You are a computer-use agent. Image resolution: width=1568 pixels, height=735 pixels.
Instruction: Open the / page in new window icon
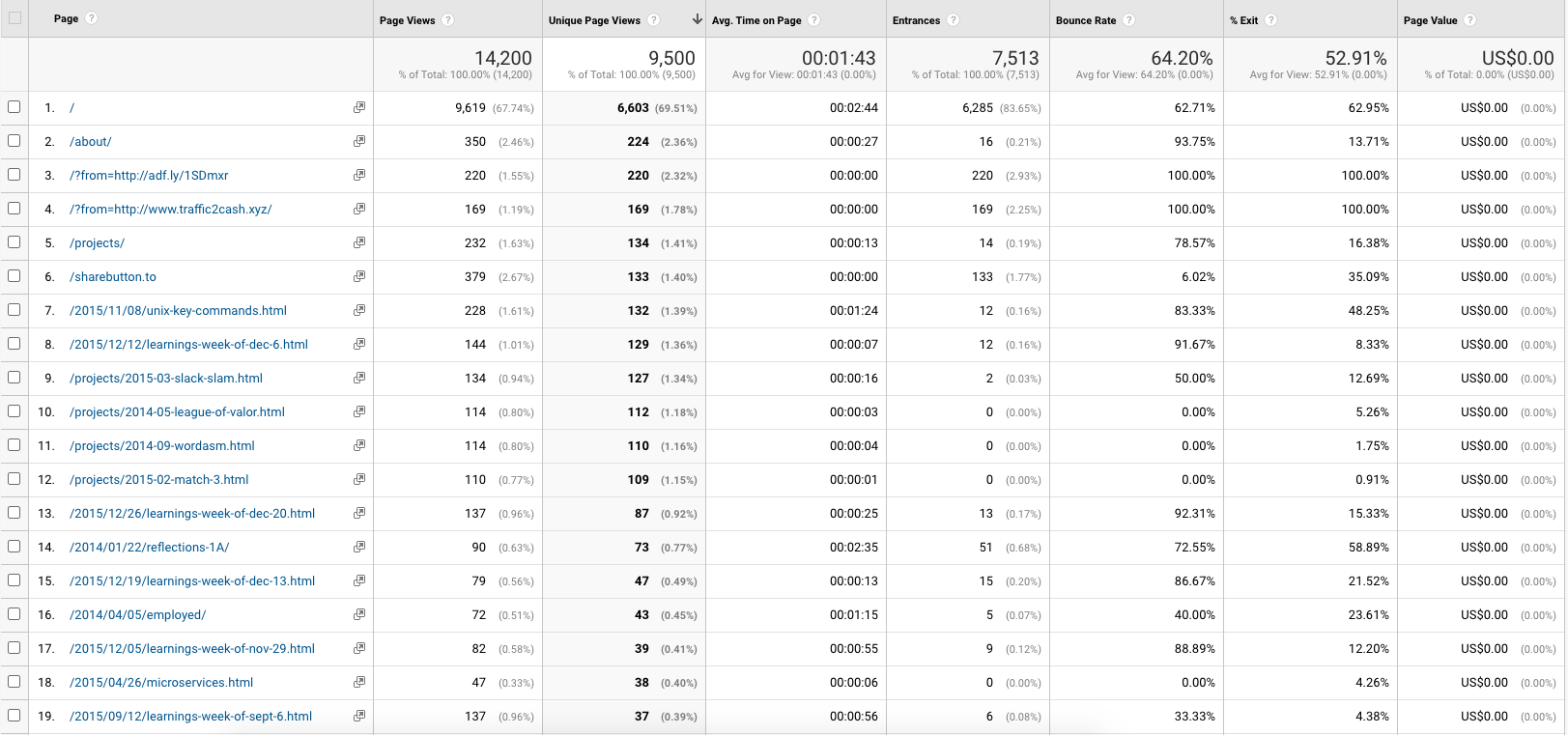(359, 107)
